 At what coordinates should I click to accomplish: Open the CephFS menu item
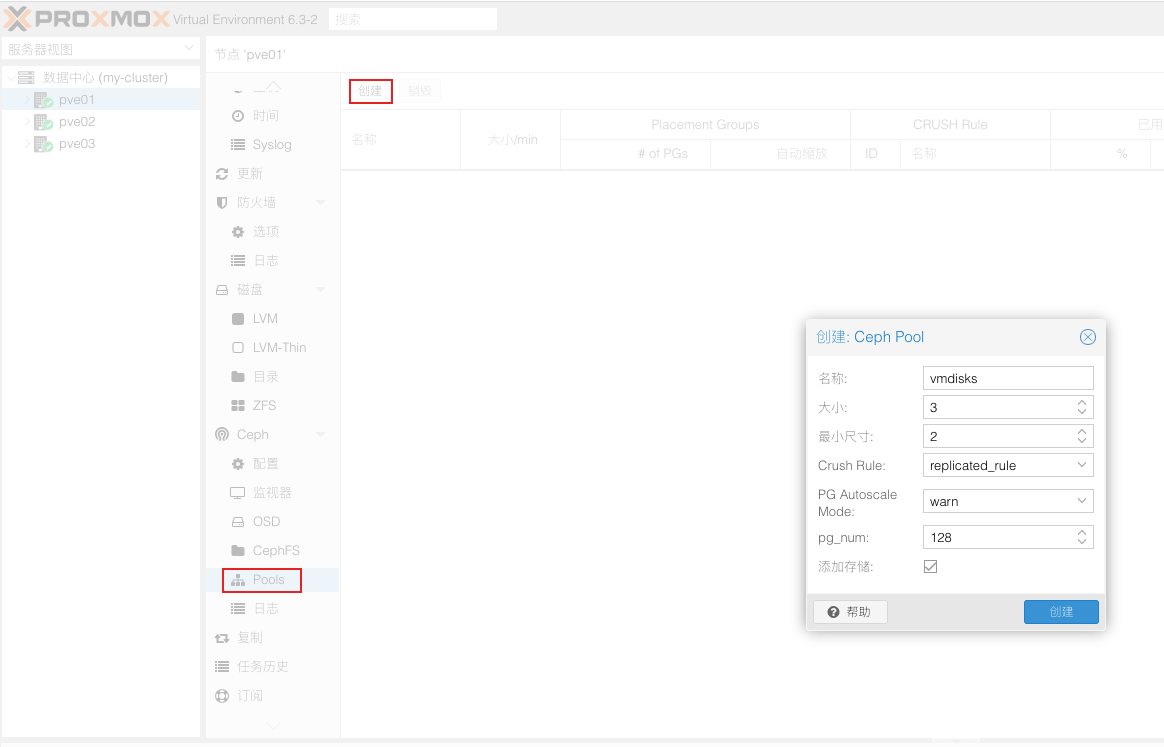[x=272, y=551]
